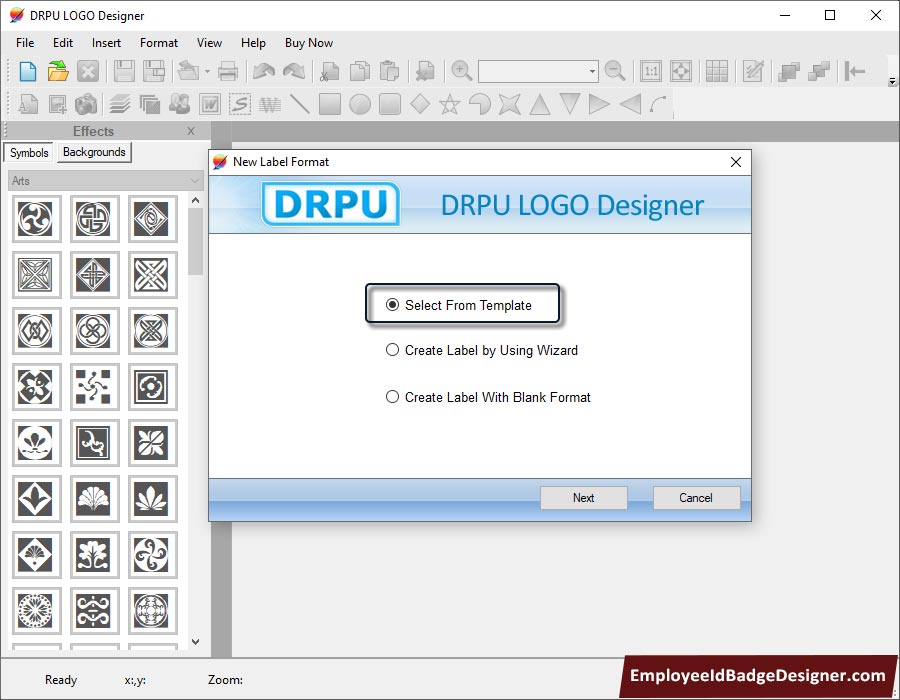Switch to the Symbols tab

29,153
